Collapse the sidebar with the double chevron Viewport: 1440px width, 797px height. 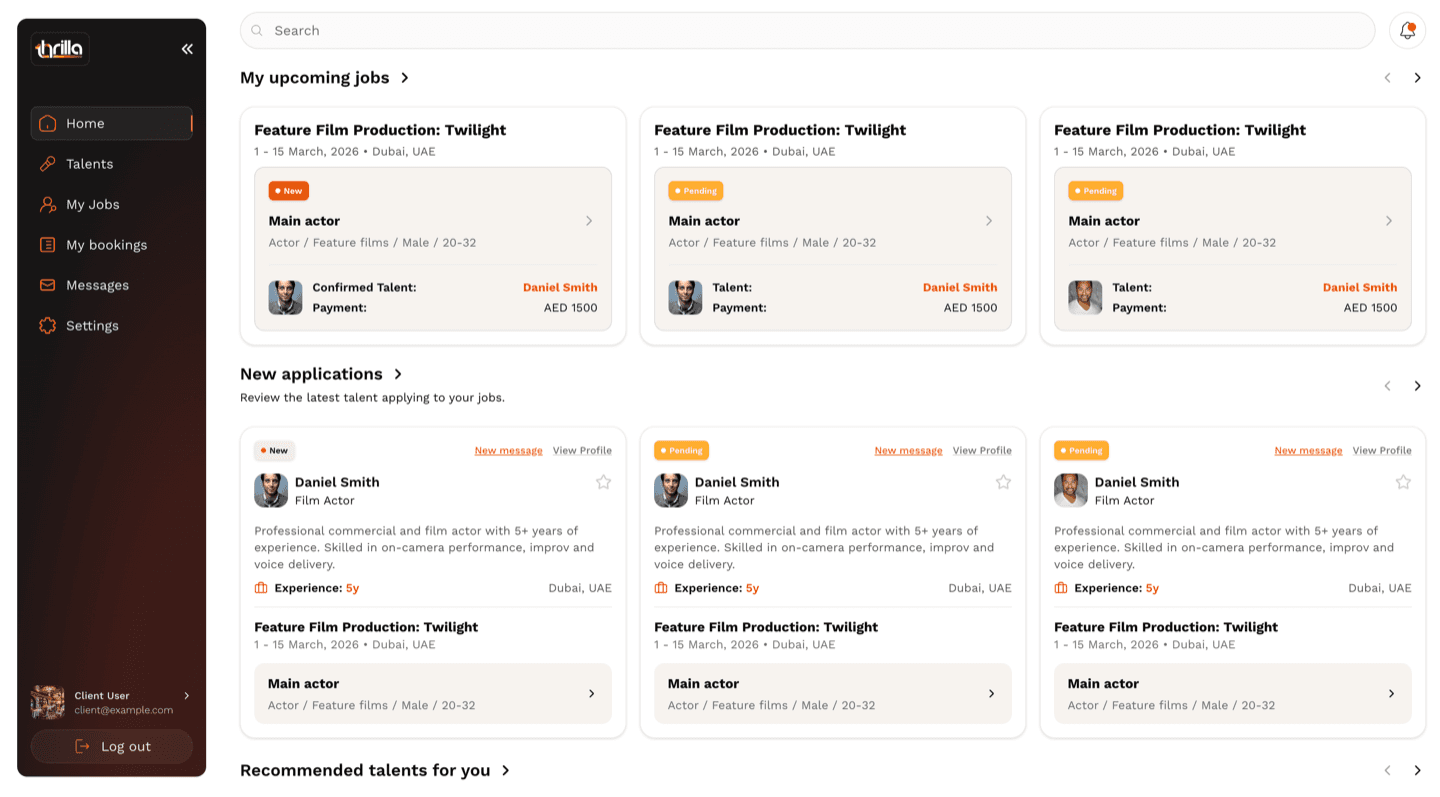pyautogui.click(x=187, y=47)
